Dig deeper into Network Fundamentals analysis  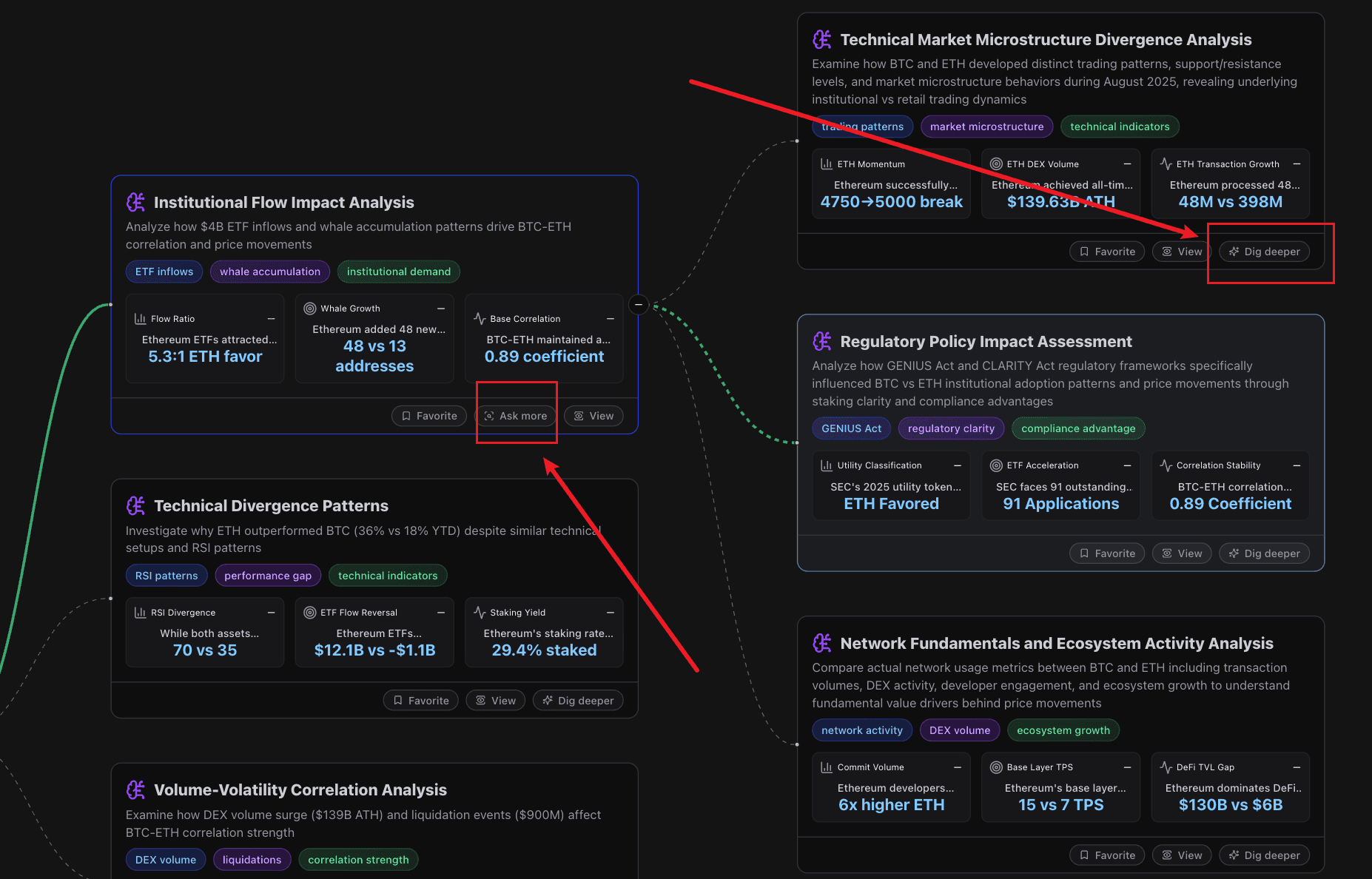pyautogui.click(x=1264, y=855)
